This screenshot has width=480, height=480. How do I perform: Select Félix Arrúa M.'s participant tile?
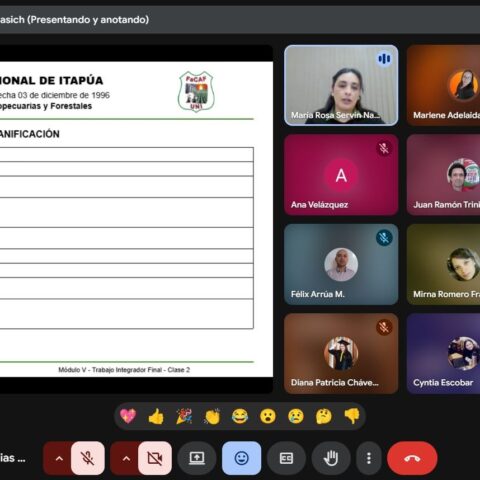(341, 264)
